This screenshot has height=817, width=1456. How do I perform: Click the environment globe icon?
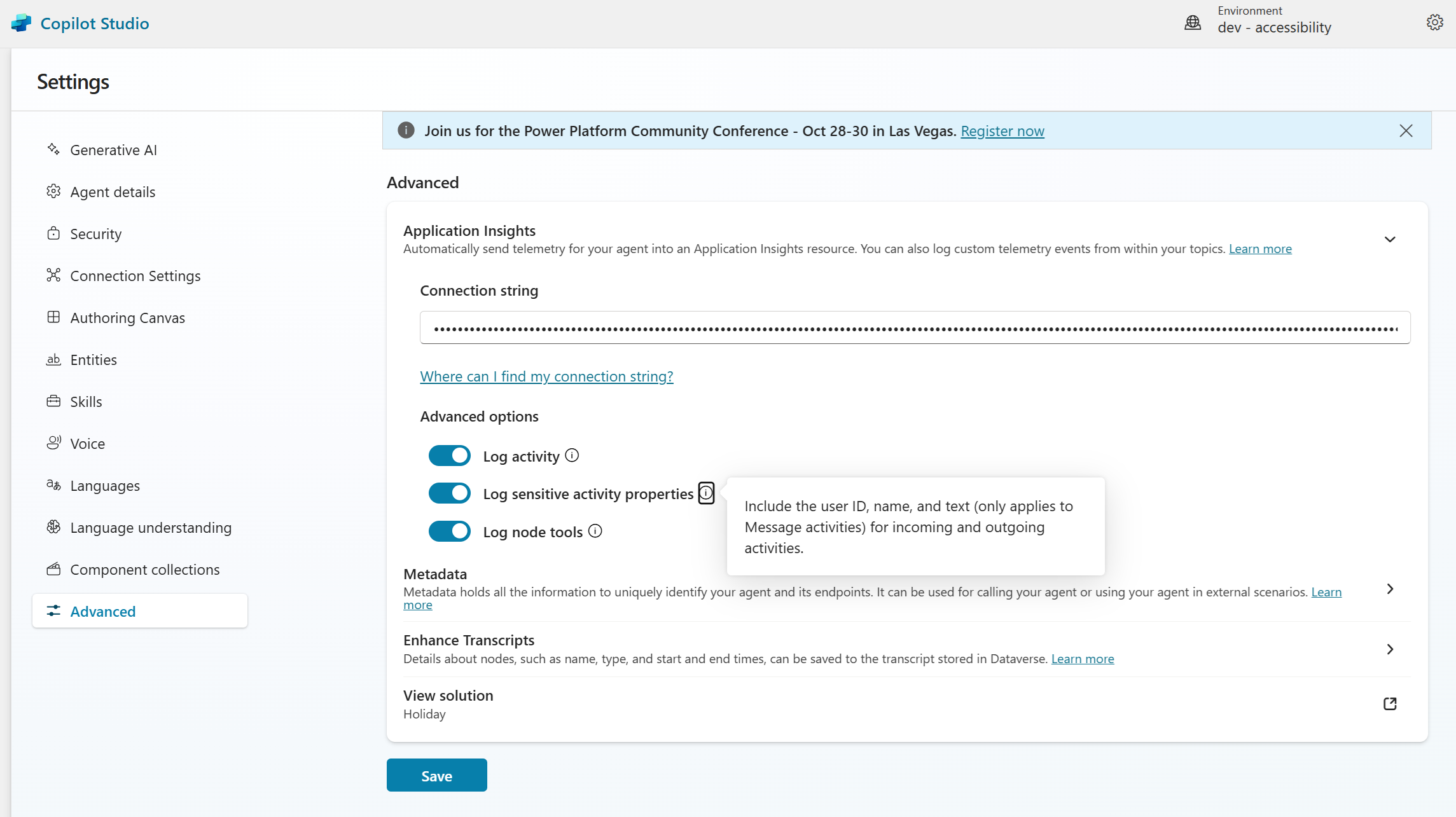(x=1192, y=22)
